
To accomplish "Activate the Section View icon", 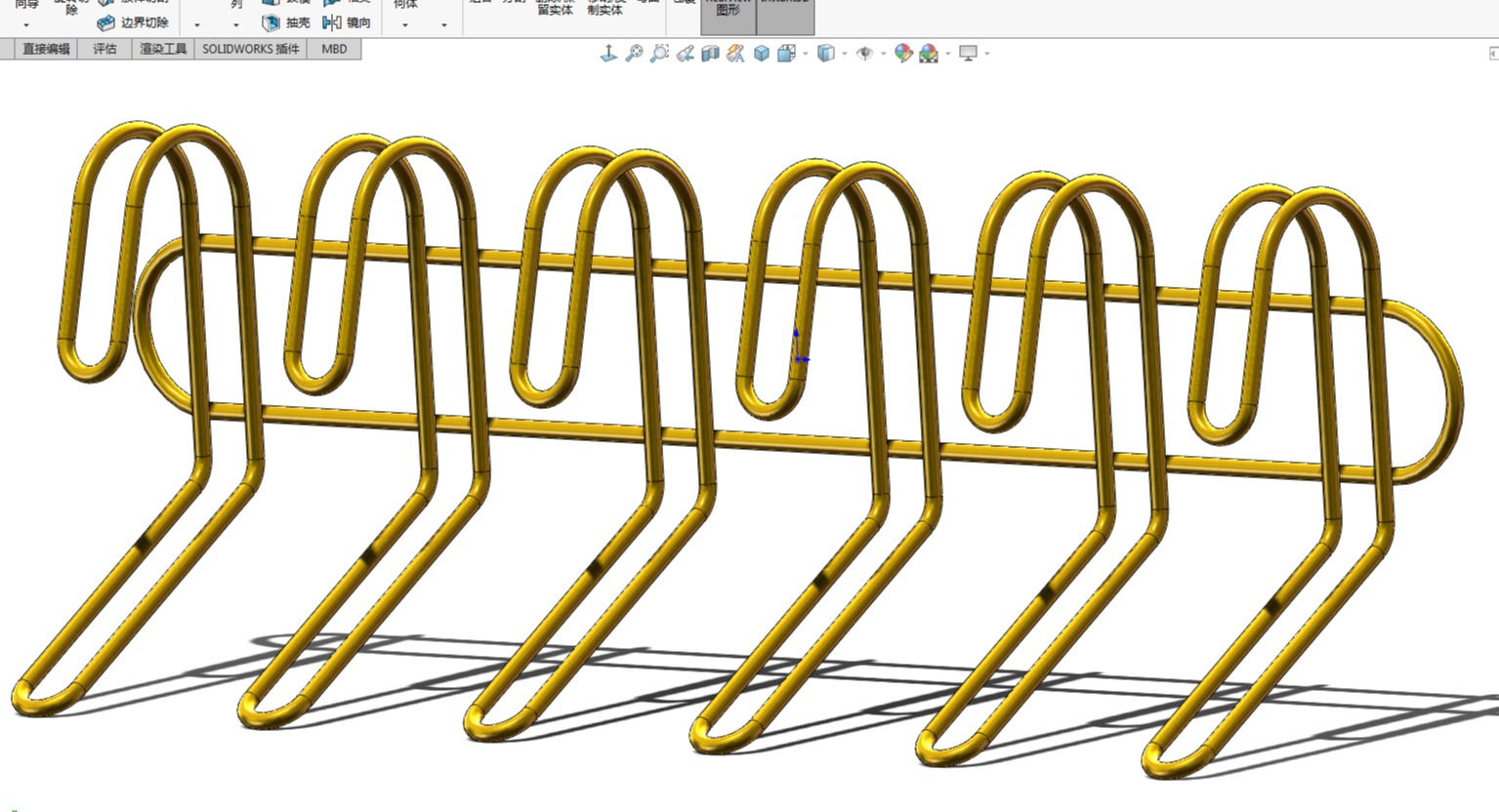I will [x=710, y=54].
